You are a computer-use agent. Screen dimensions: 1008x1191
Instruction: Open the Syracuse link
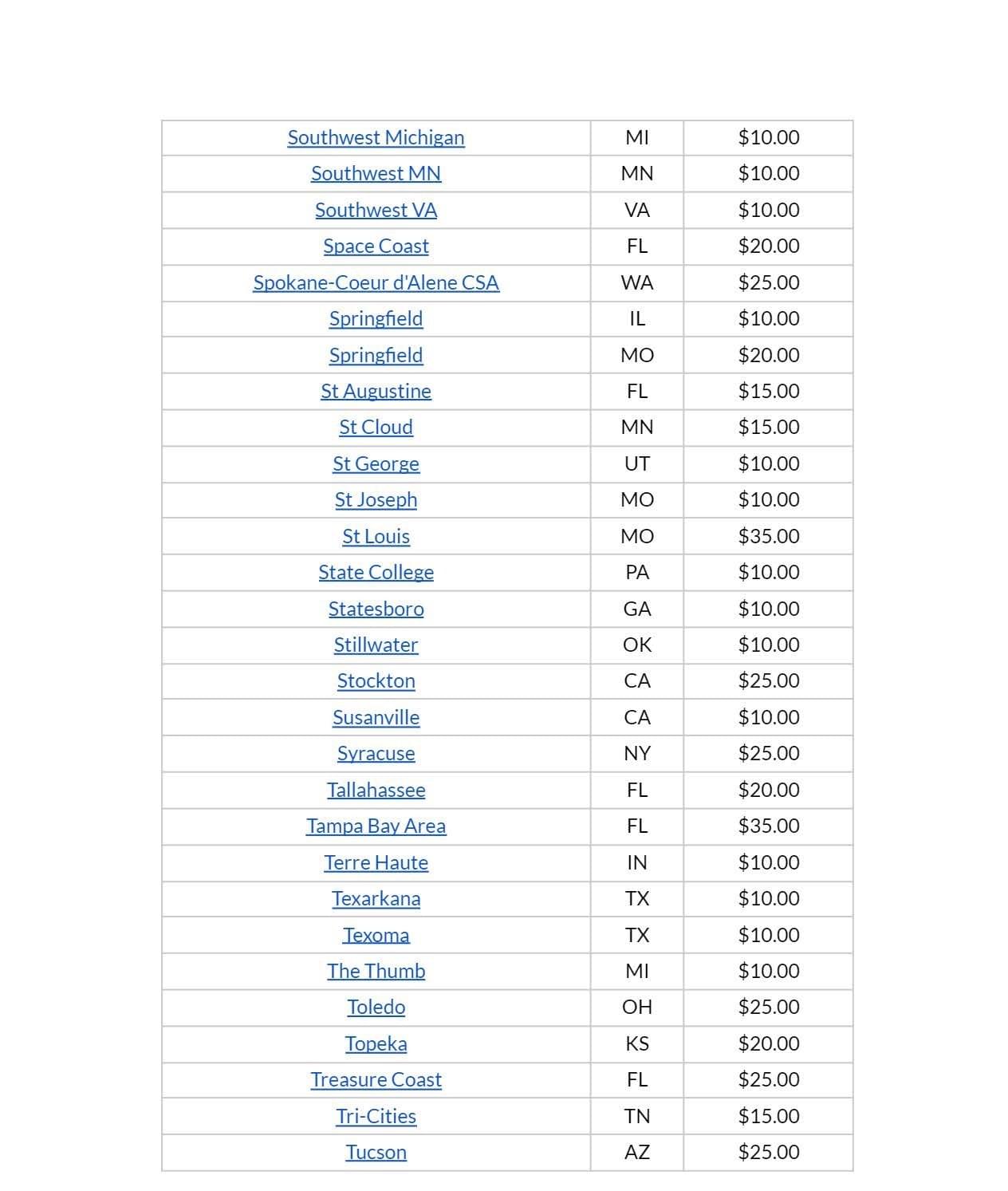point(376,754)
